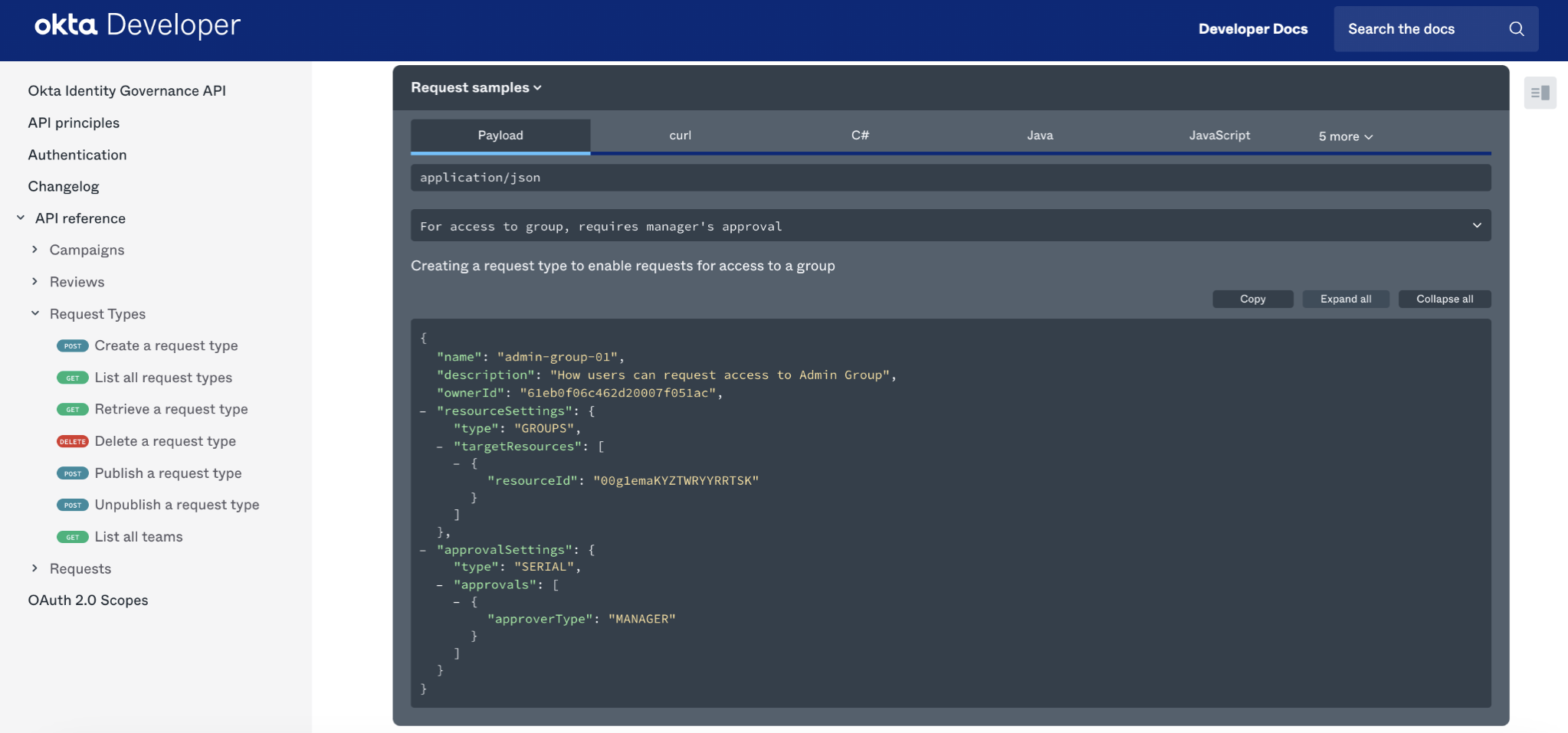The height and width of the screenshot is (733, 1568).
Task: Open the Developer Docs link
Action: [1252, 29]
